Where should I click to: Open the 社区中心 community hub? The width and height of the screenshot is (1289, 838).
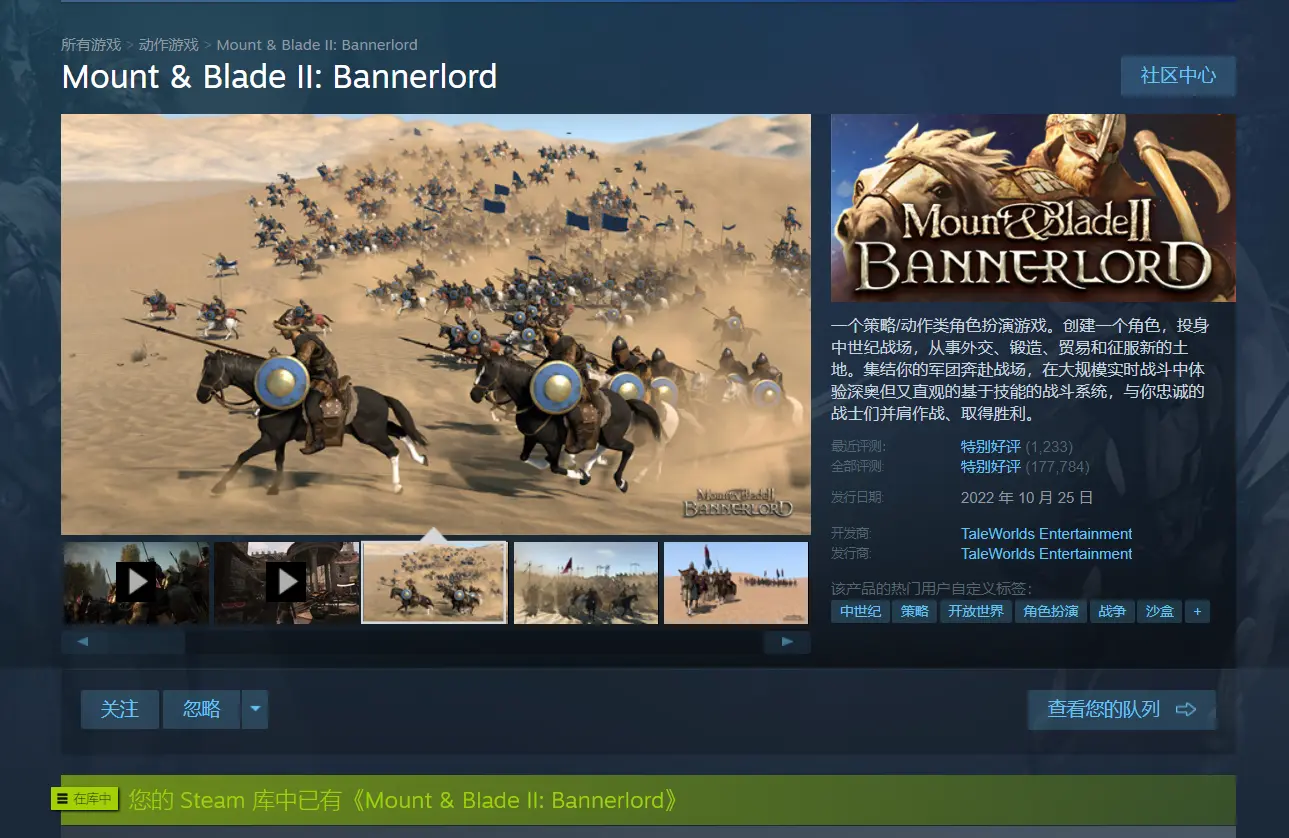pyautogui.click(x=1178, y=76)
